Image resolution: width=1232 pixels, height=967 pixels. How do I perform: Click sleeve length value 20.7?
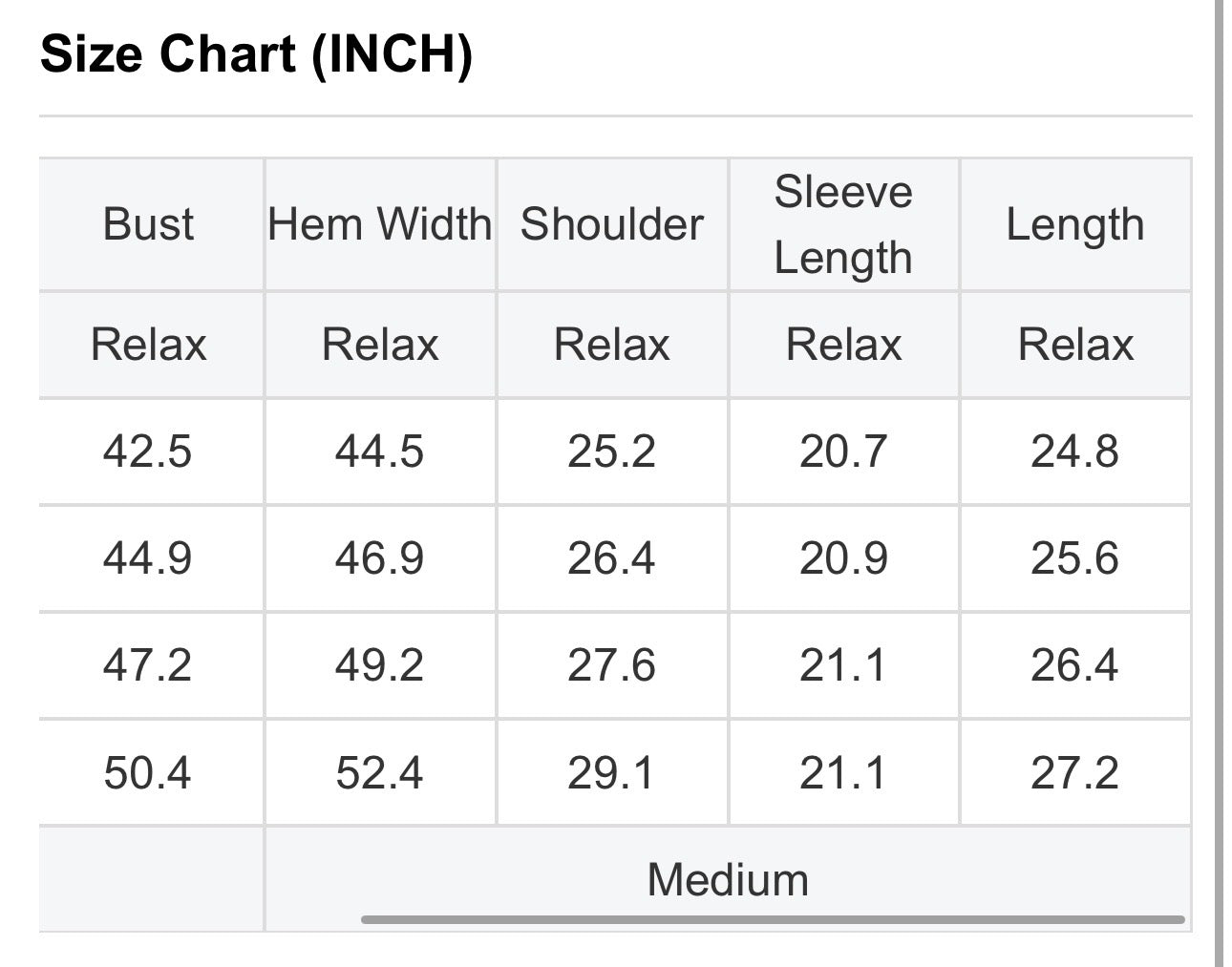click(843, 451)
